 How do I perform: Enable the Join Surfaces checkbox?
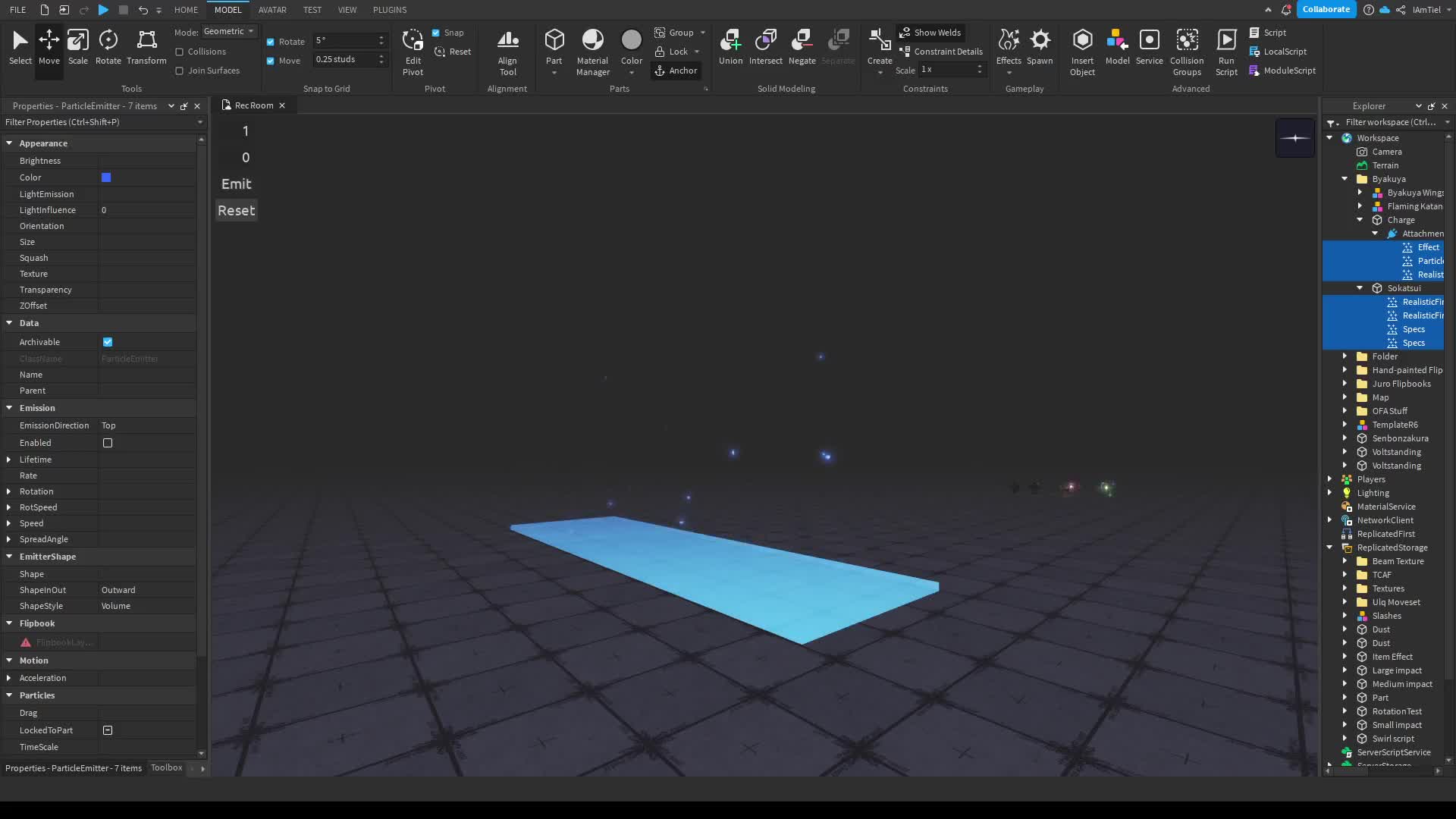tap(180, 71)
